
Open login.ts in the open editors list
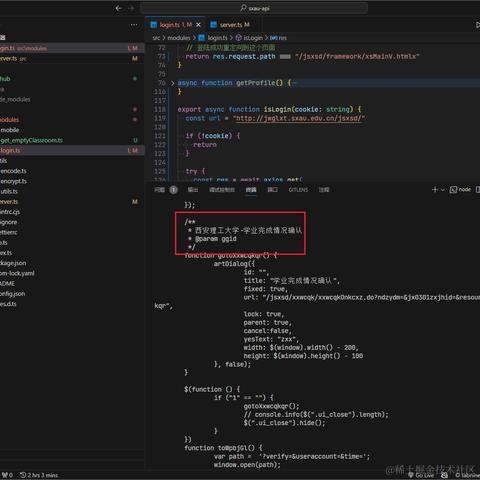[72, 48]
